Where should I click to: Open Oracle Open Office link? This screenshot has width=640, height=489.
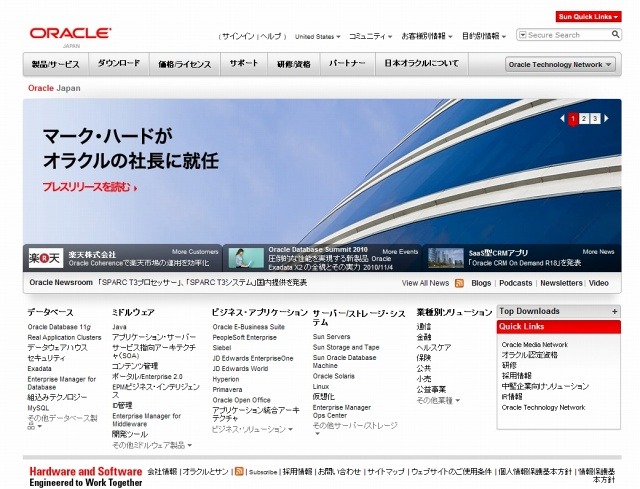point(242,400)
